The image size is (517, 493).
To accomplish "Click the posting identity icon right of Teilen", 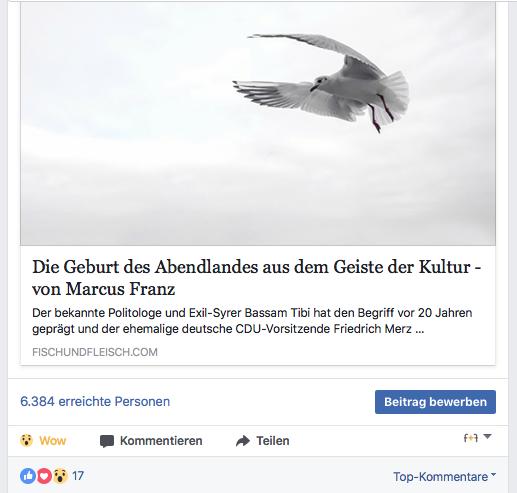I will click(x=471, y=438).
